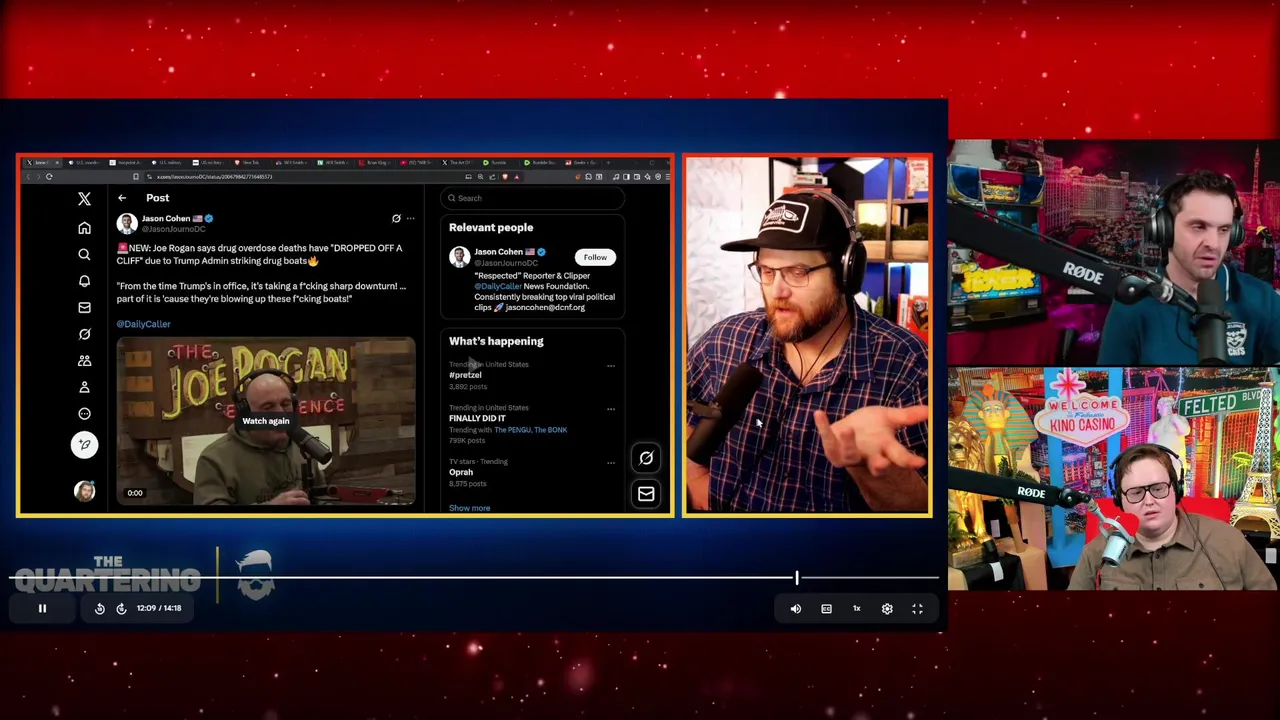
Task: Select the Kino Casino webcam feed
Action: point(1114,479)
